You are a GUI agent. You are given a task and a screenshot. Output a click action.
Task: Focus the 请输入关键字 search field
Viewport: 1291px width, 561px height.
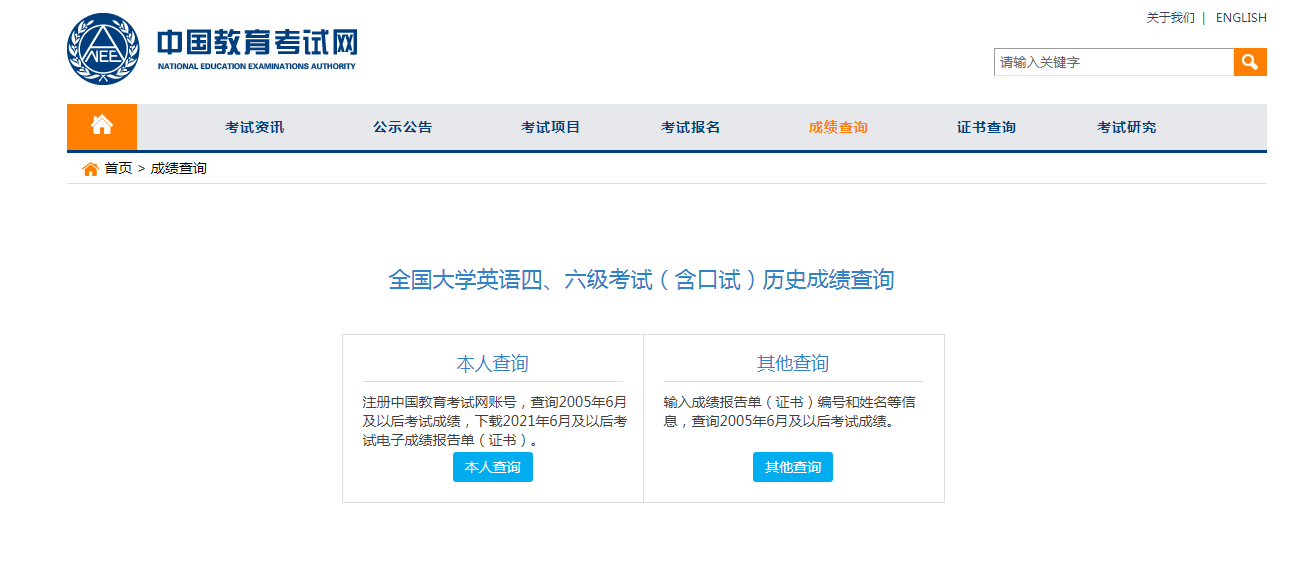(x=1114, y=62)
